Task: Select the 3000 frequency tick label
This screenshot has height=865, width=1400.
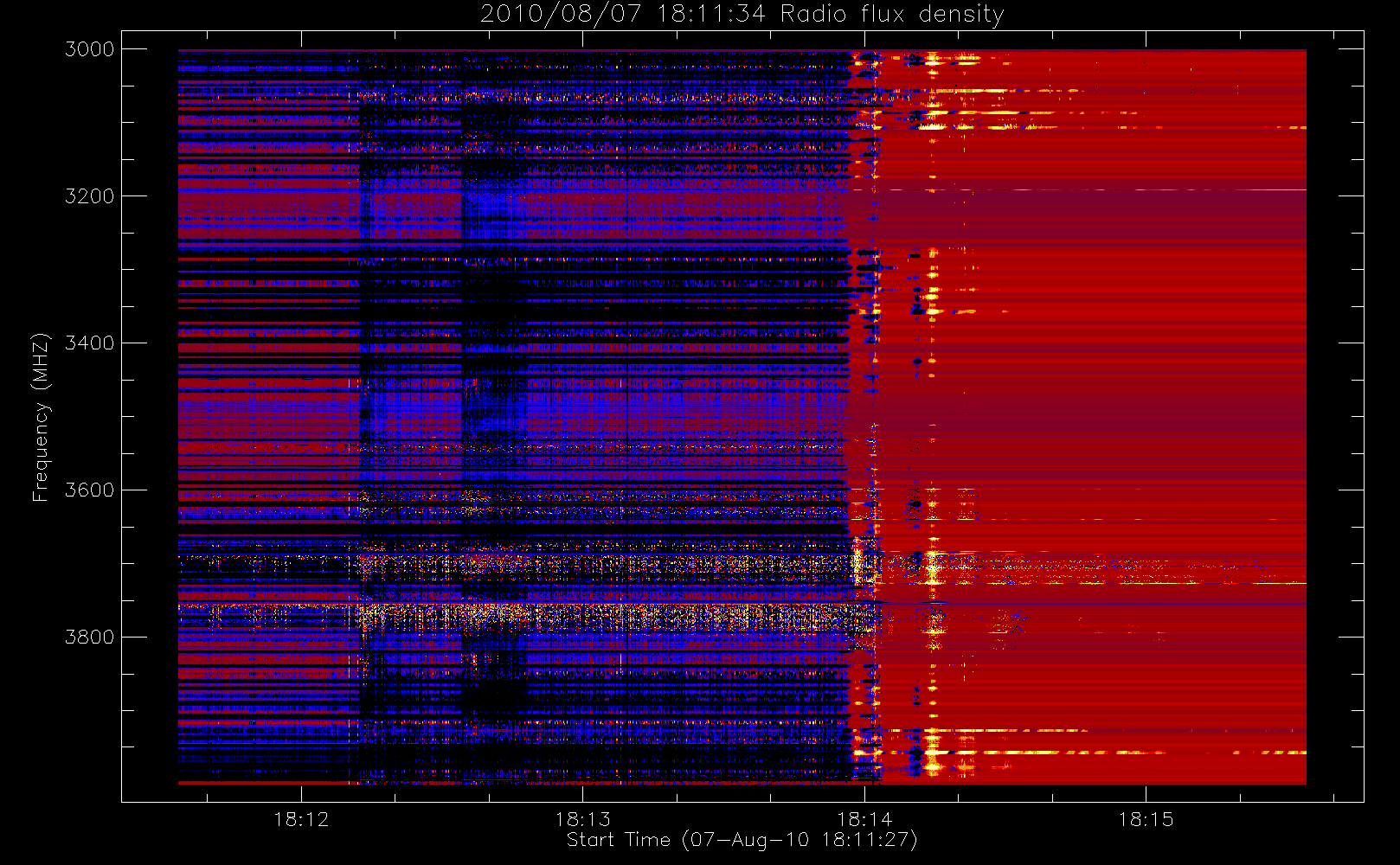Action: [90, 49]
